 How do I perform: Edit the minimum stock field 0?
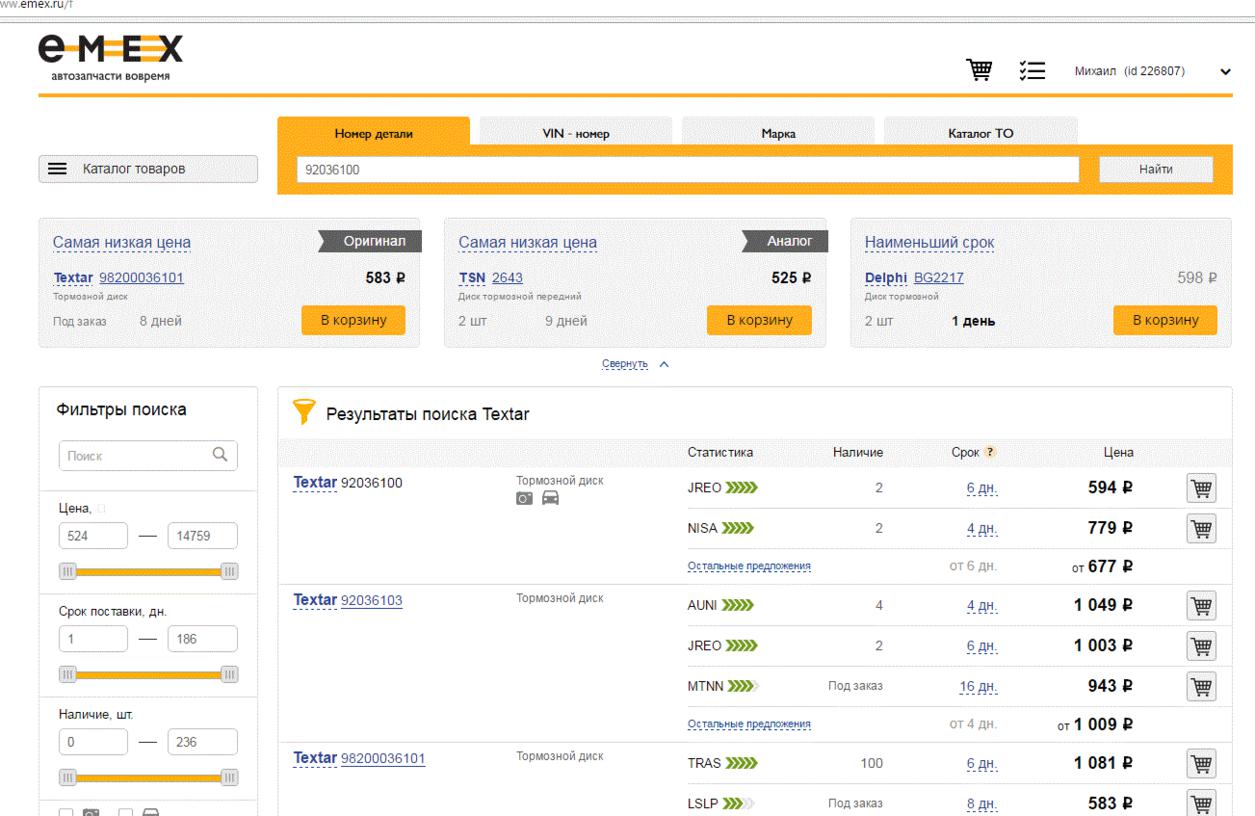pyautogui.click(x=94, y=742)
